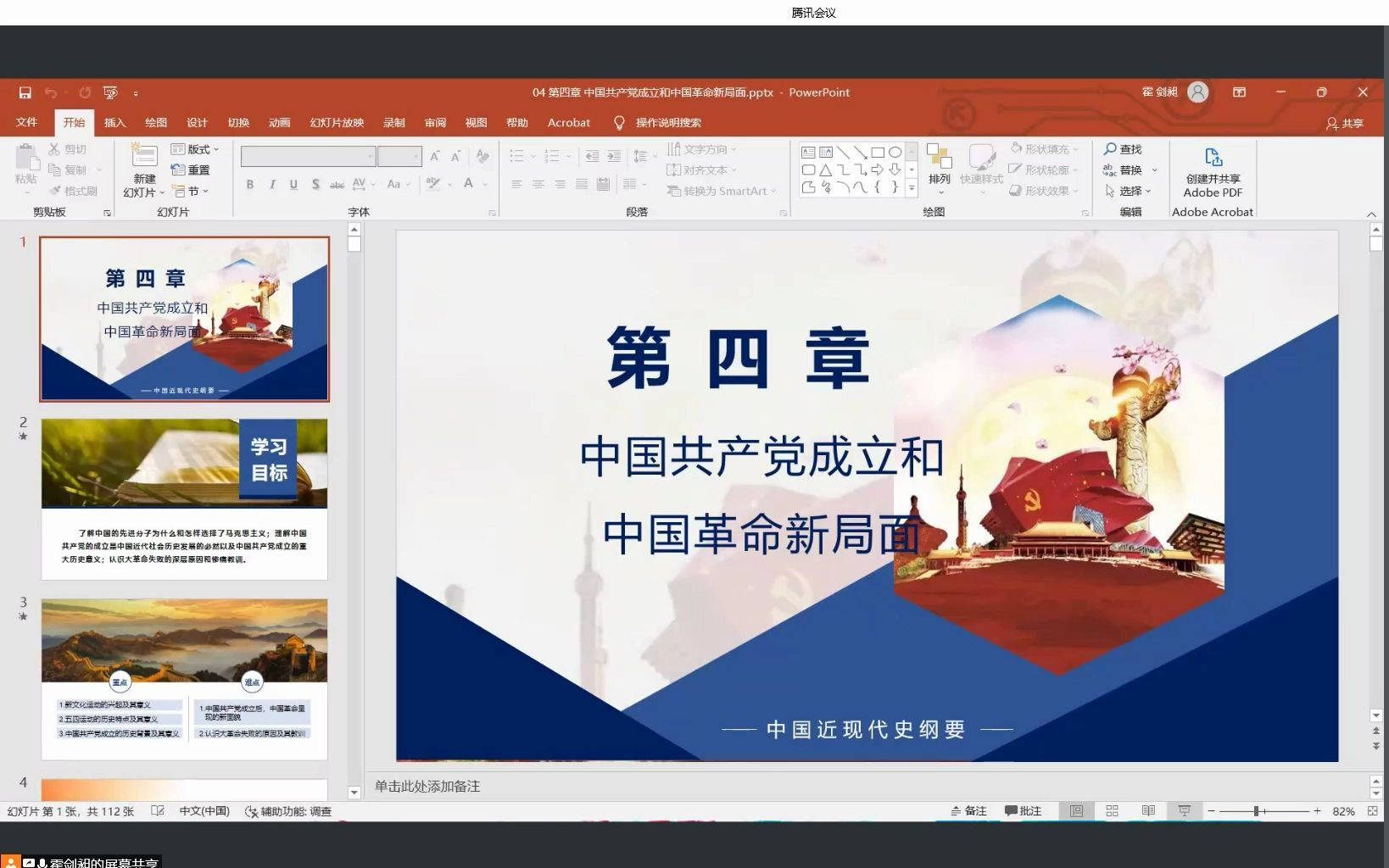Screen dimensions: 1389x868
Task: Click the Reset slide button
Action: click(x=191, y=170)
